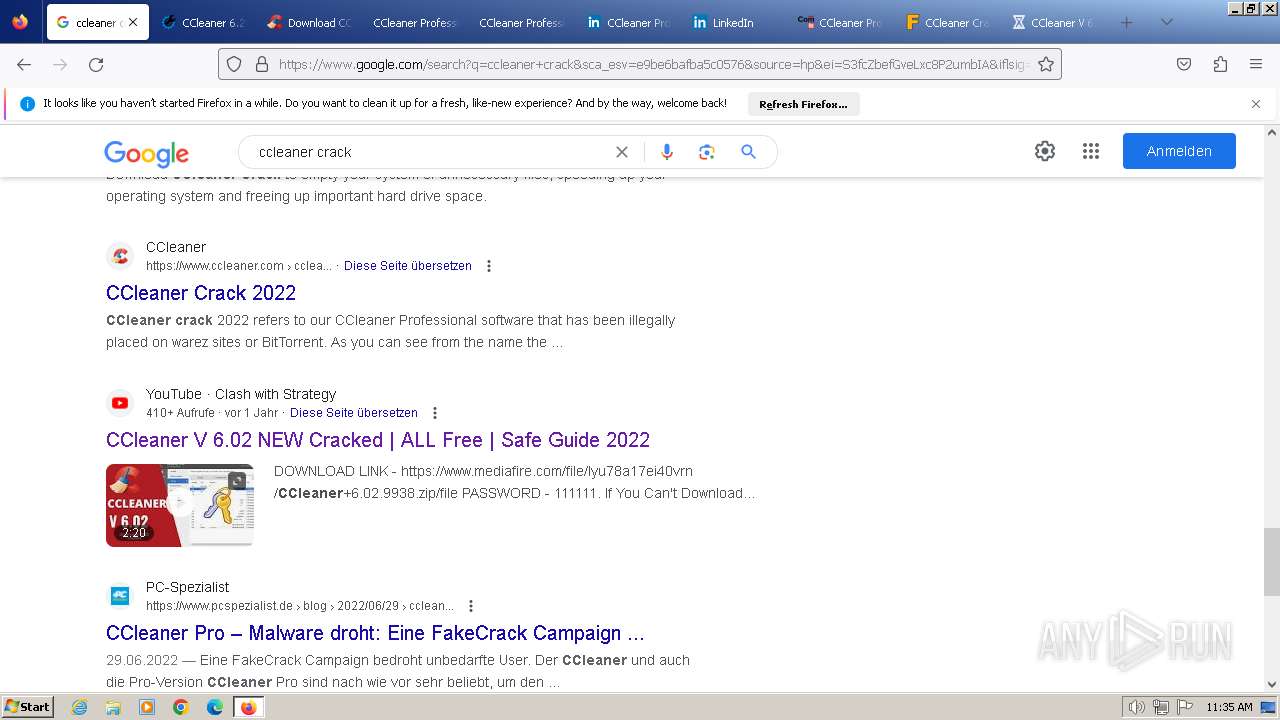Click the CCleaner site favicon in results
This screenshot has height=720, width=1280.
point(120,256)
